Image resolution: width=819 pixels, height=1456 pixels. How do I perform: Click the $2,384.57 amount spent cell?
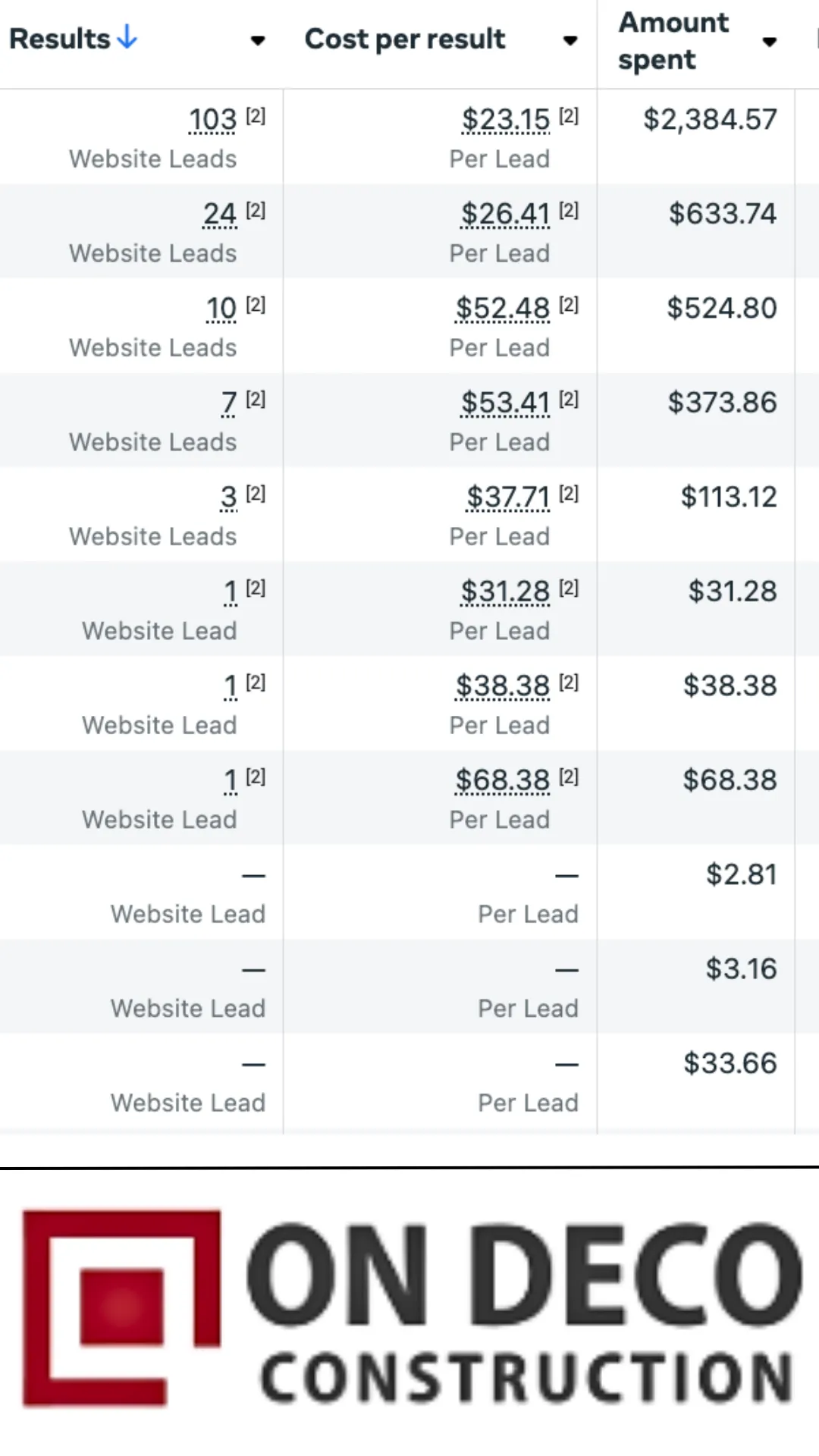click(x=710, y=120)
